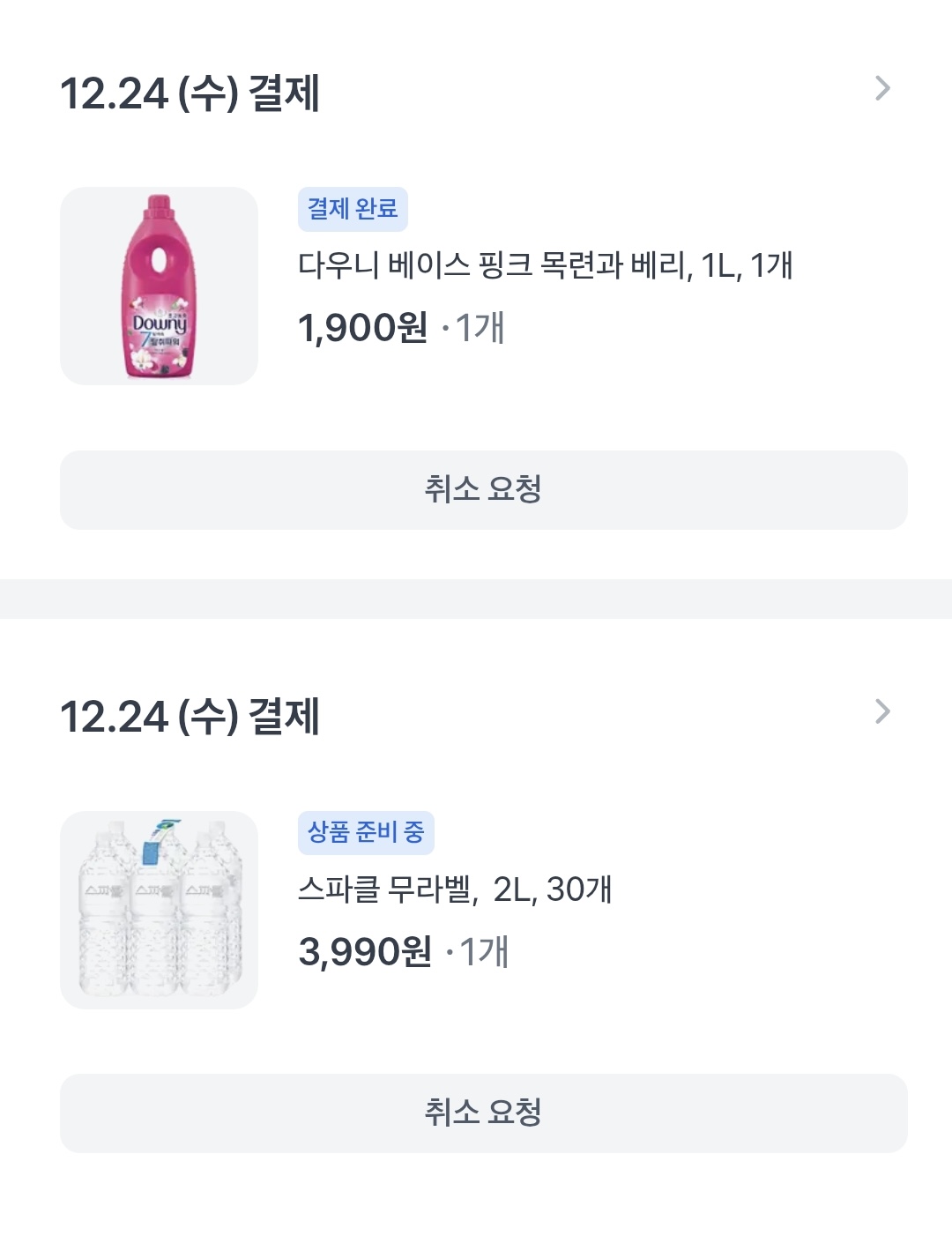Click the 상품 준비 중 status badge

tap(366, 832)
